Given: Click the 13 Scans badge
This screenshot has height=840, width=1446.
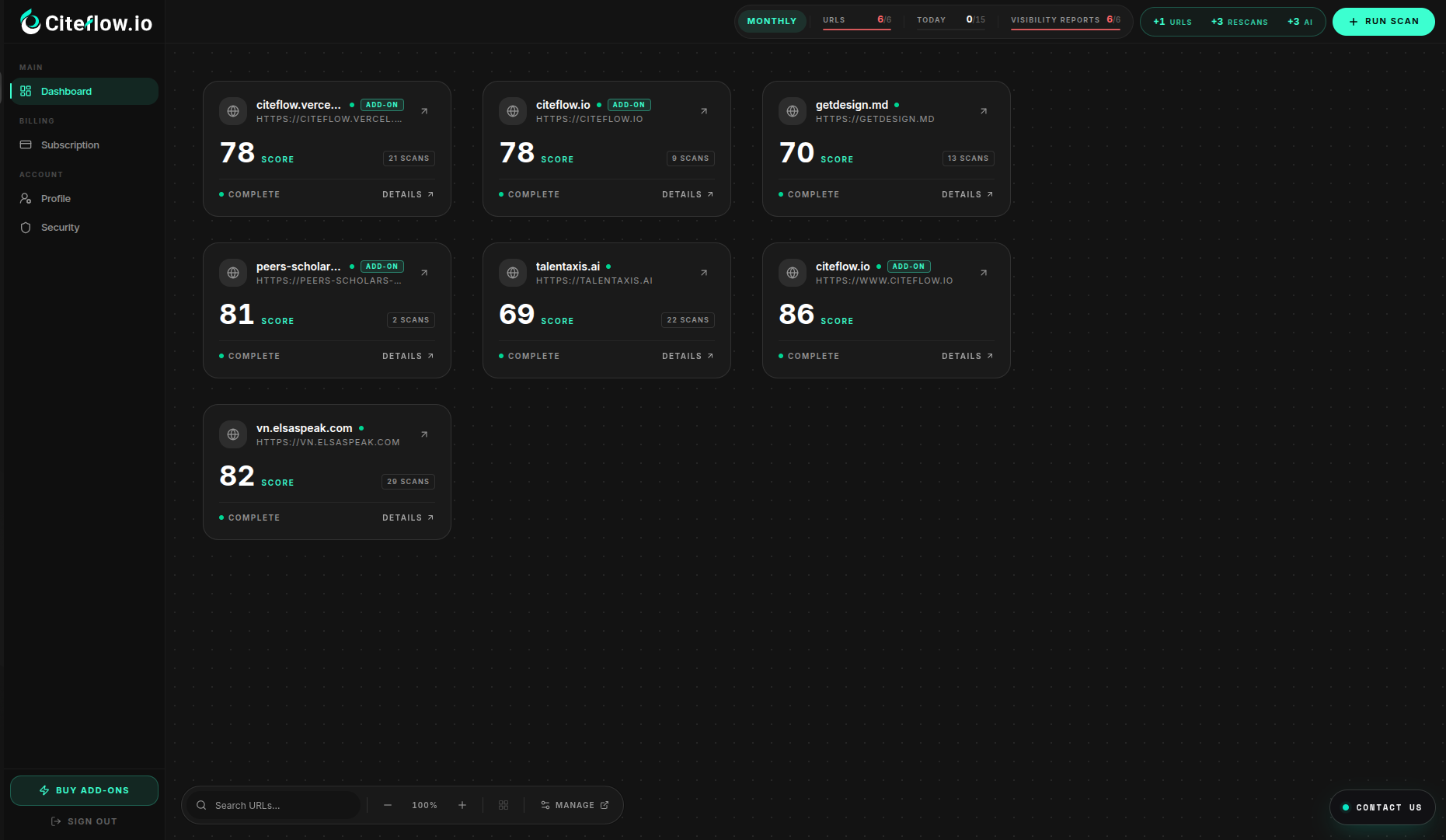Looking at the screenshot, I should click(x=968, y=159).
